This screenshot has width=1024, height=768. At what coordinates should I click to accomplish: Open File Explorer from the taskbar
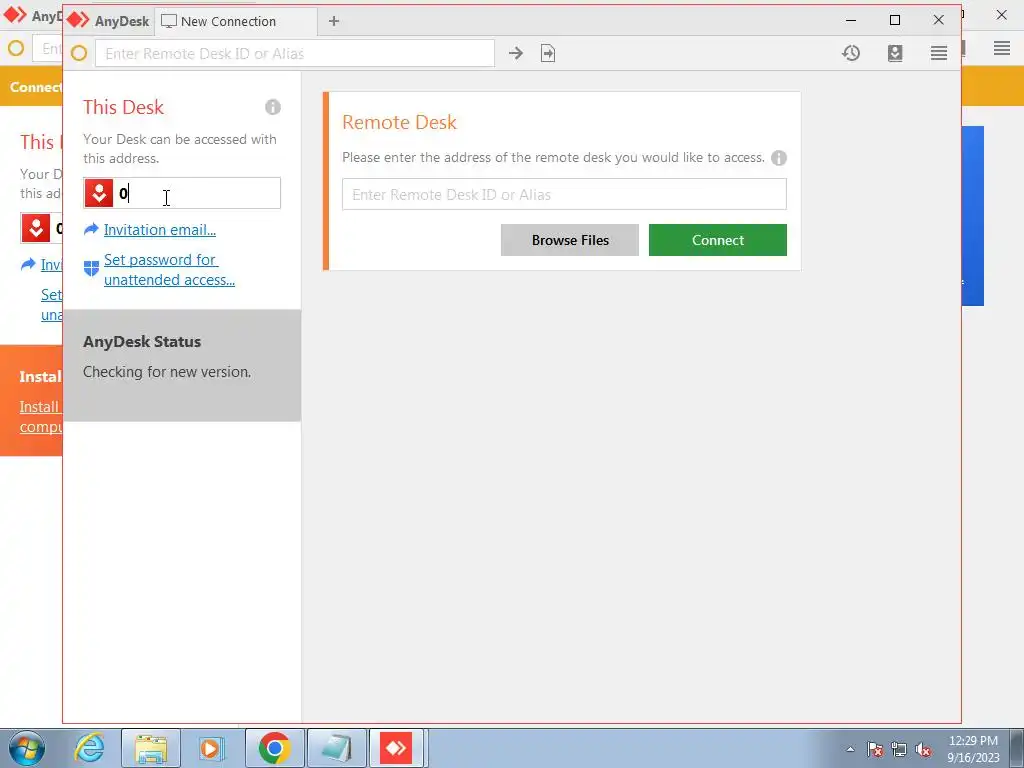pos(151,748)
